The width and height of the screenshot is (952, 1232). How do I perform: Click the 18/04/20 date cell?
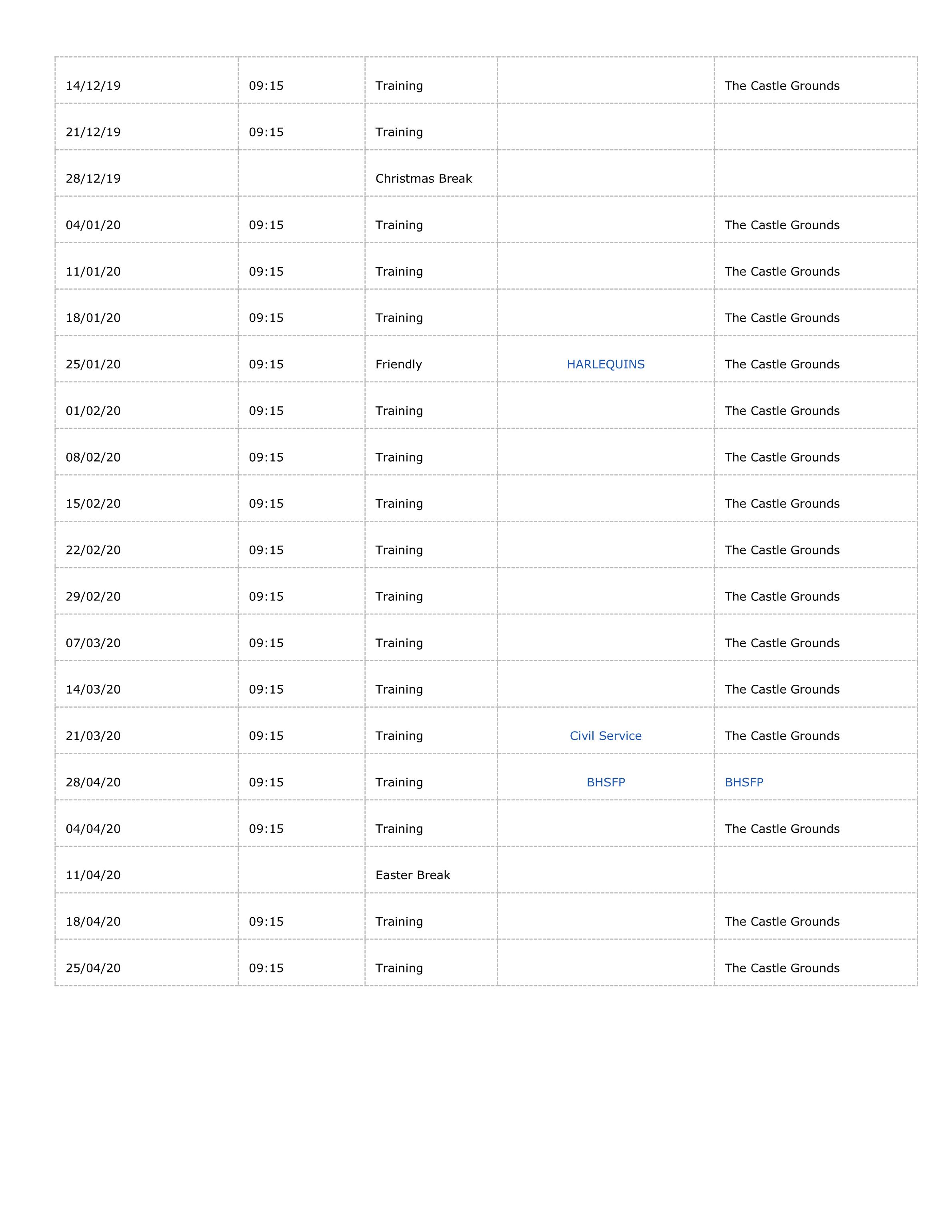tap(93, 921)
